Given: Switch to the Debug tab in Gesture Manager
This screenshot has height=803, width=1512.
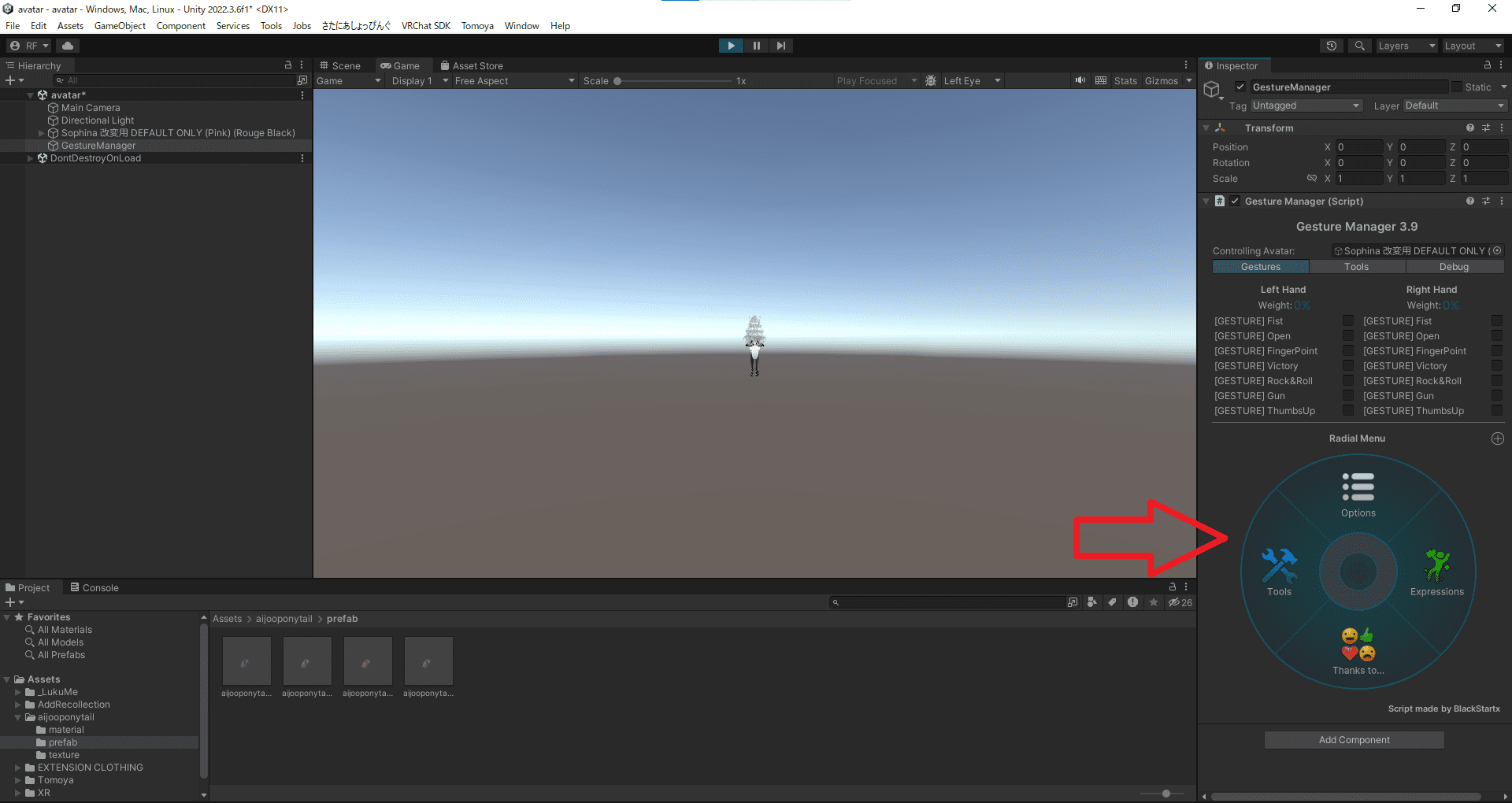Looking at the screenshot, I should click(1453, 266).
